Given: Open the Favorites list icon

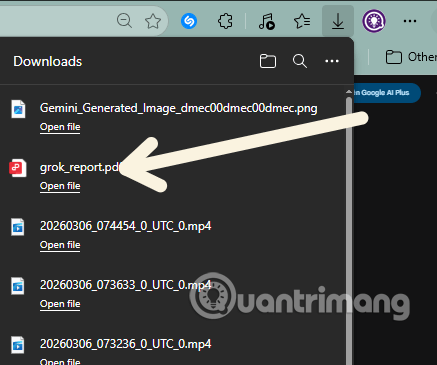Looking at the screenshot, I should click(x=302, y=21).
